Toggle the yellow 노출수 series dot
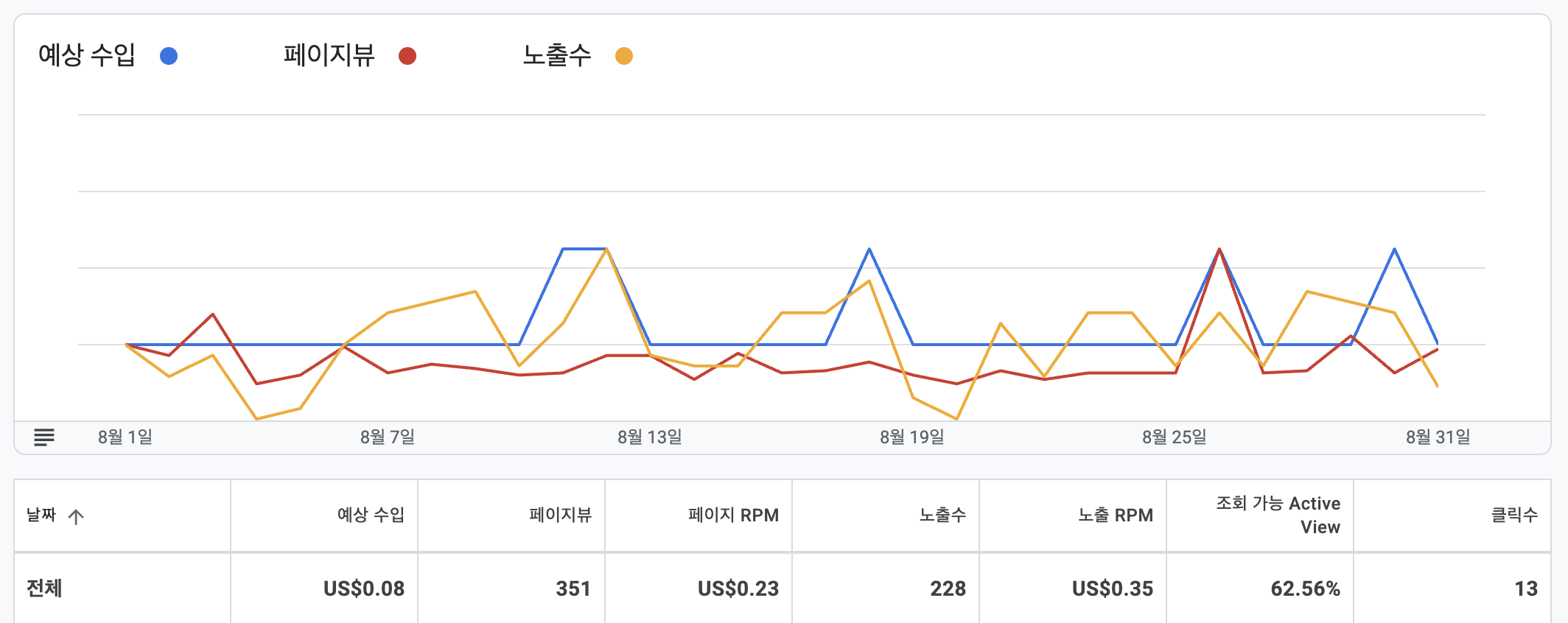The image size is (1568, 623). (x=624, y=56)
